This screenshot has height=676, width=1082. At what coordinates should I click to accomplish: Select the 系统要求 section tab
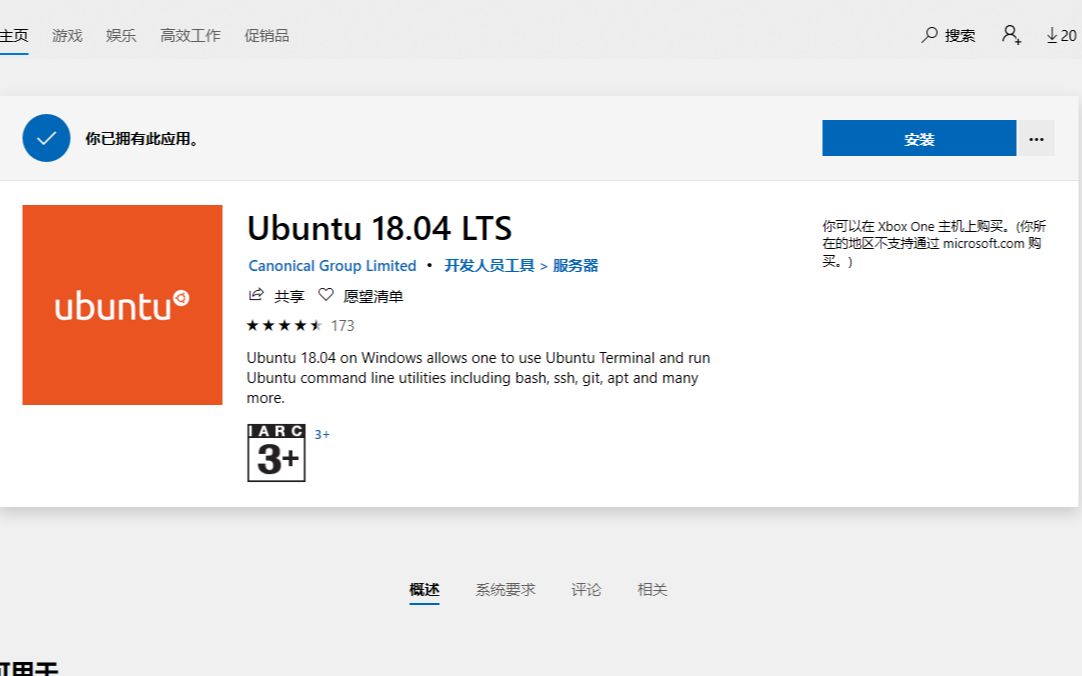click(x=505, y=590)
